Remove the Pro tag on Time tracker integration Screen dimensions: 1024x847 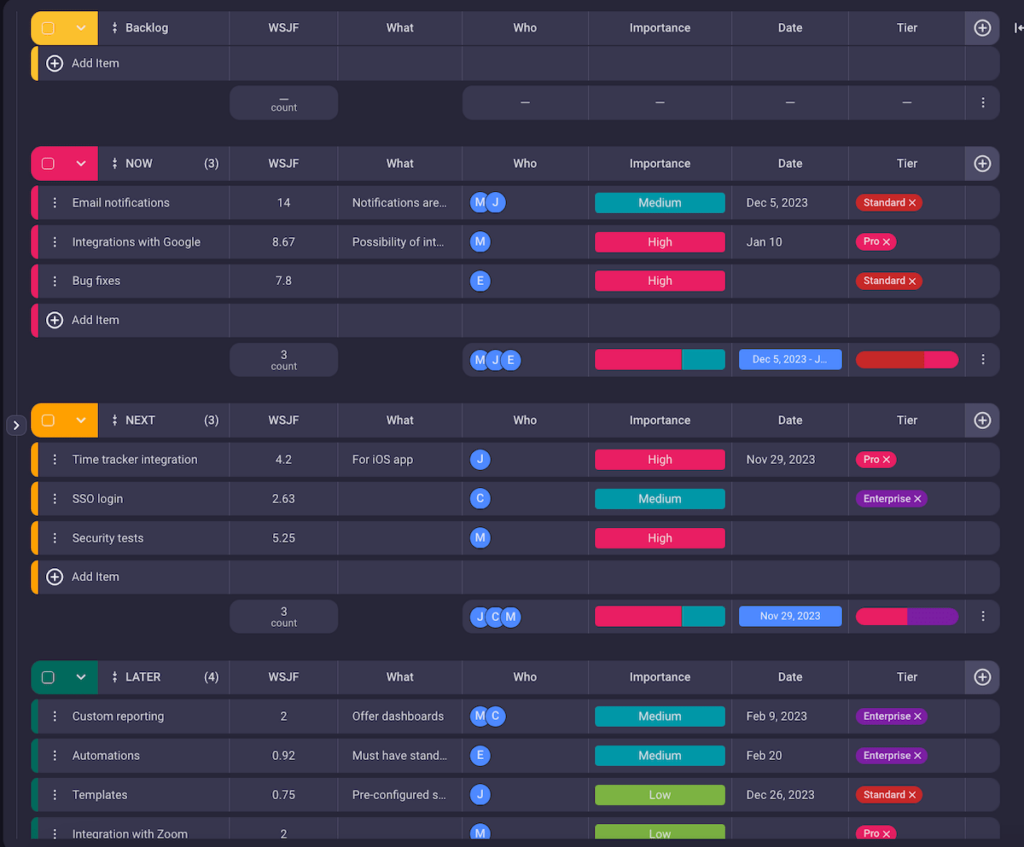point(888,459)
